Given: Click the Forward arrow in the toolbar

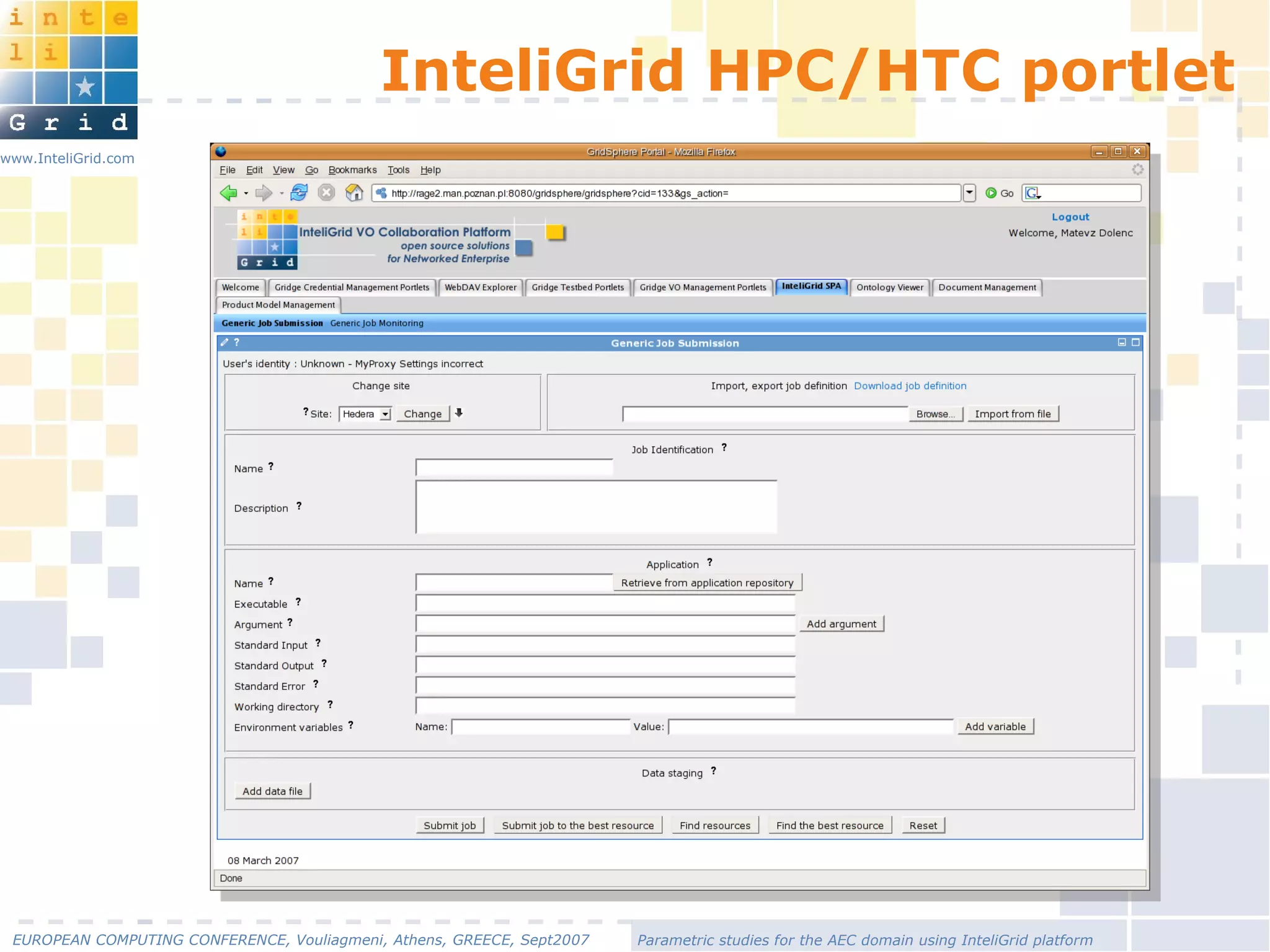Looking at the screenshot, I should [264, 193].
